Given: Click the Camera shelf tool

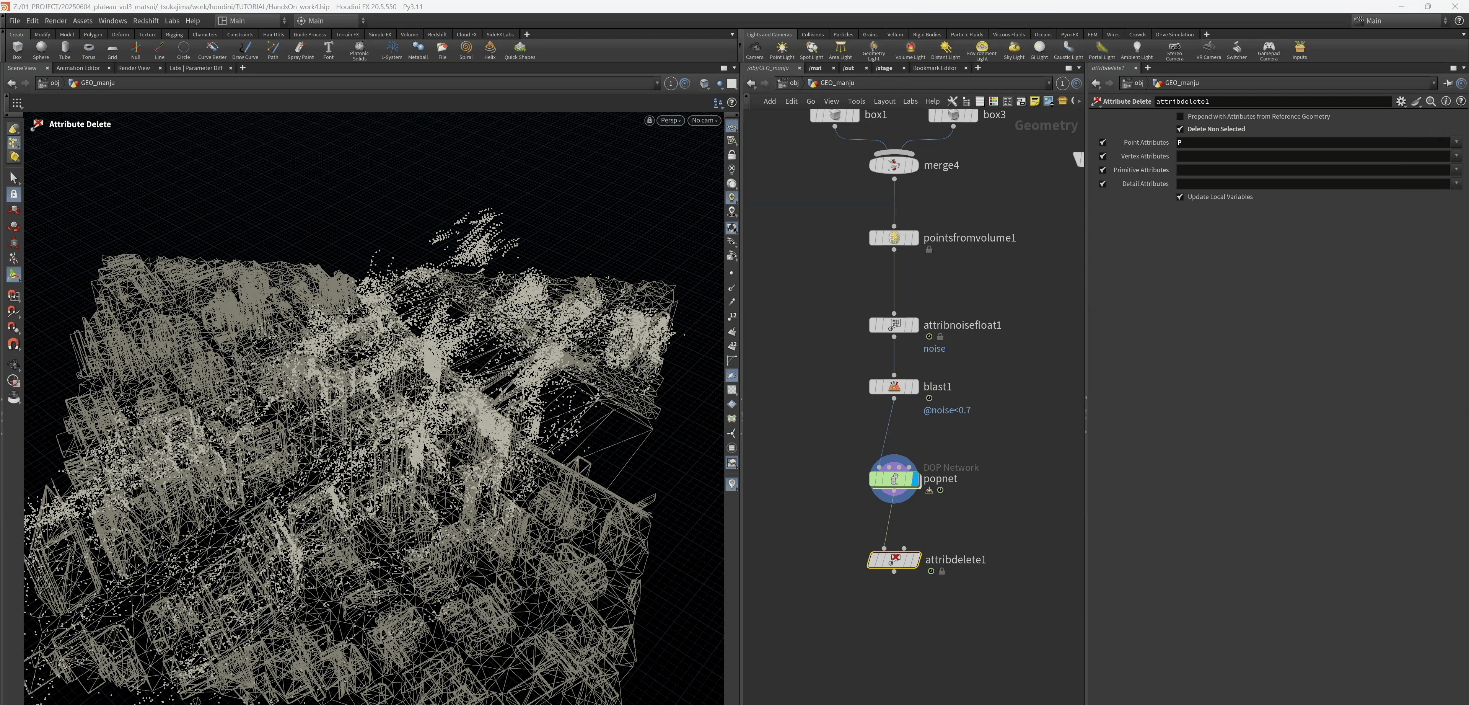Looking at the screenshot, I should [754, 48].
